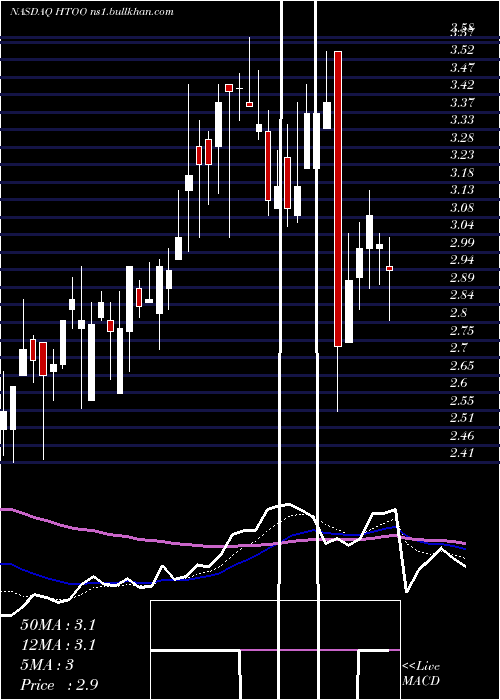The width and height of the screenshot is (500, 700).
Task: Click the 2.65 price axis label
Action: [x=462, y=365]
